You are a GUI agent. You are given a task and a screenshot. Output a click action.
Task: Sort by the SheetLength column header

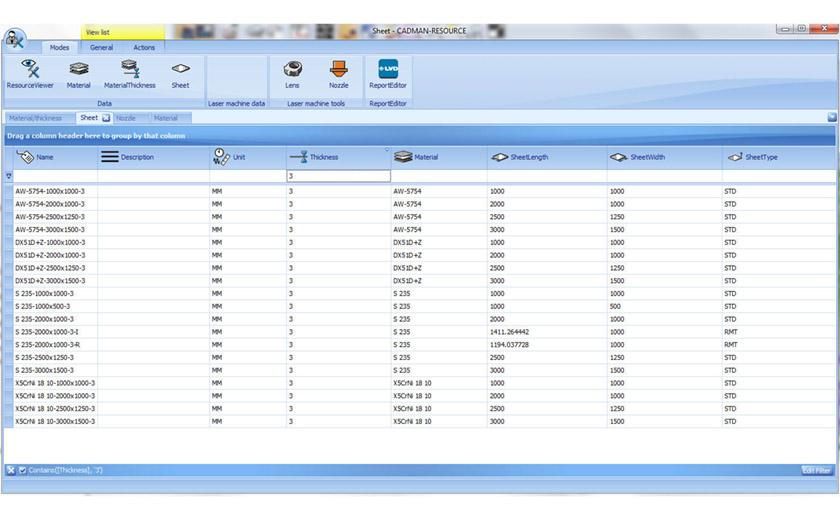pyautogui.click(x=547, y=157)
